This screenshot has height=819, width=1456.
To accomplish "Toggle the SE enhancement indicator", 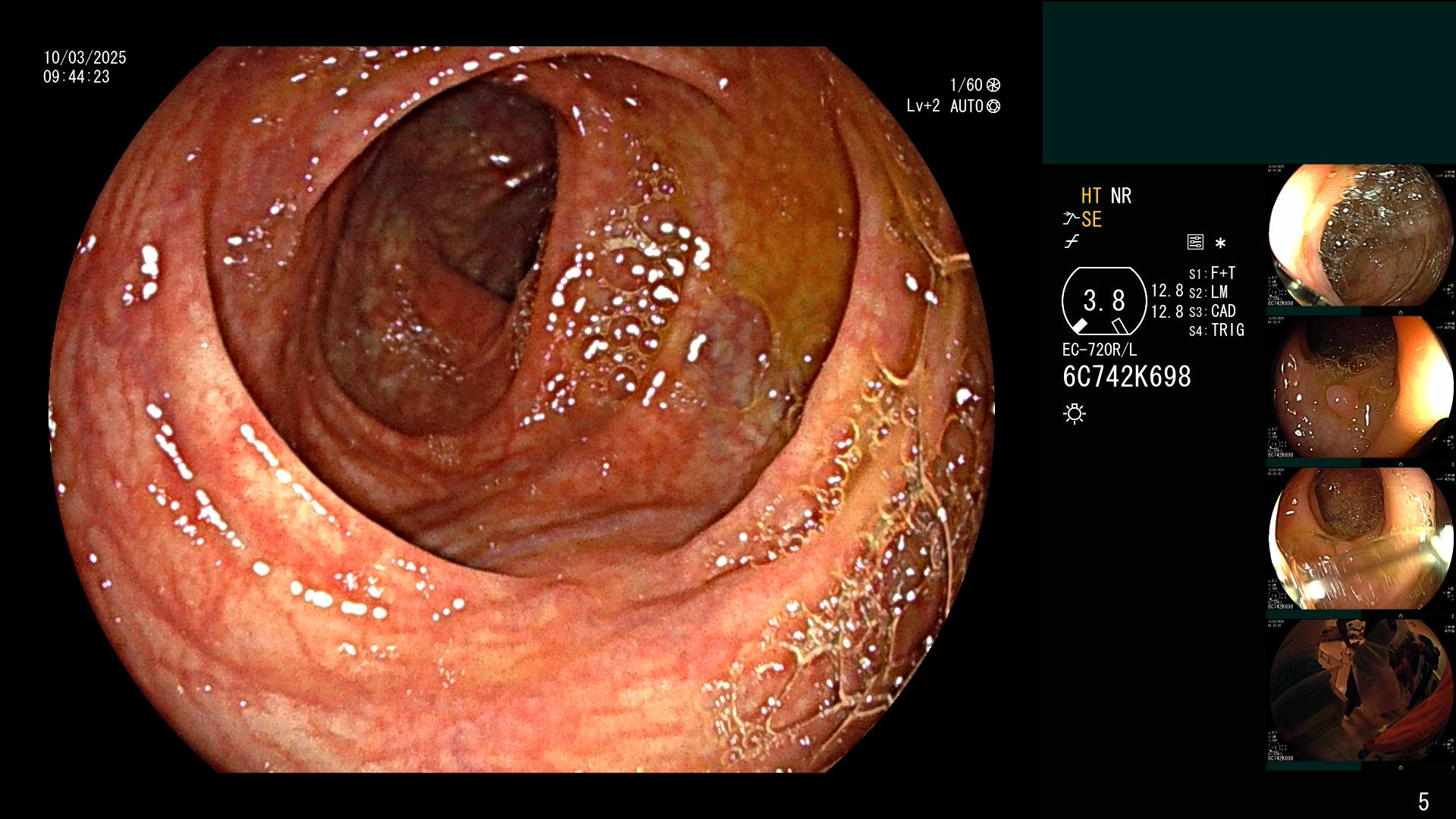I will [1091, 220].
